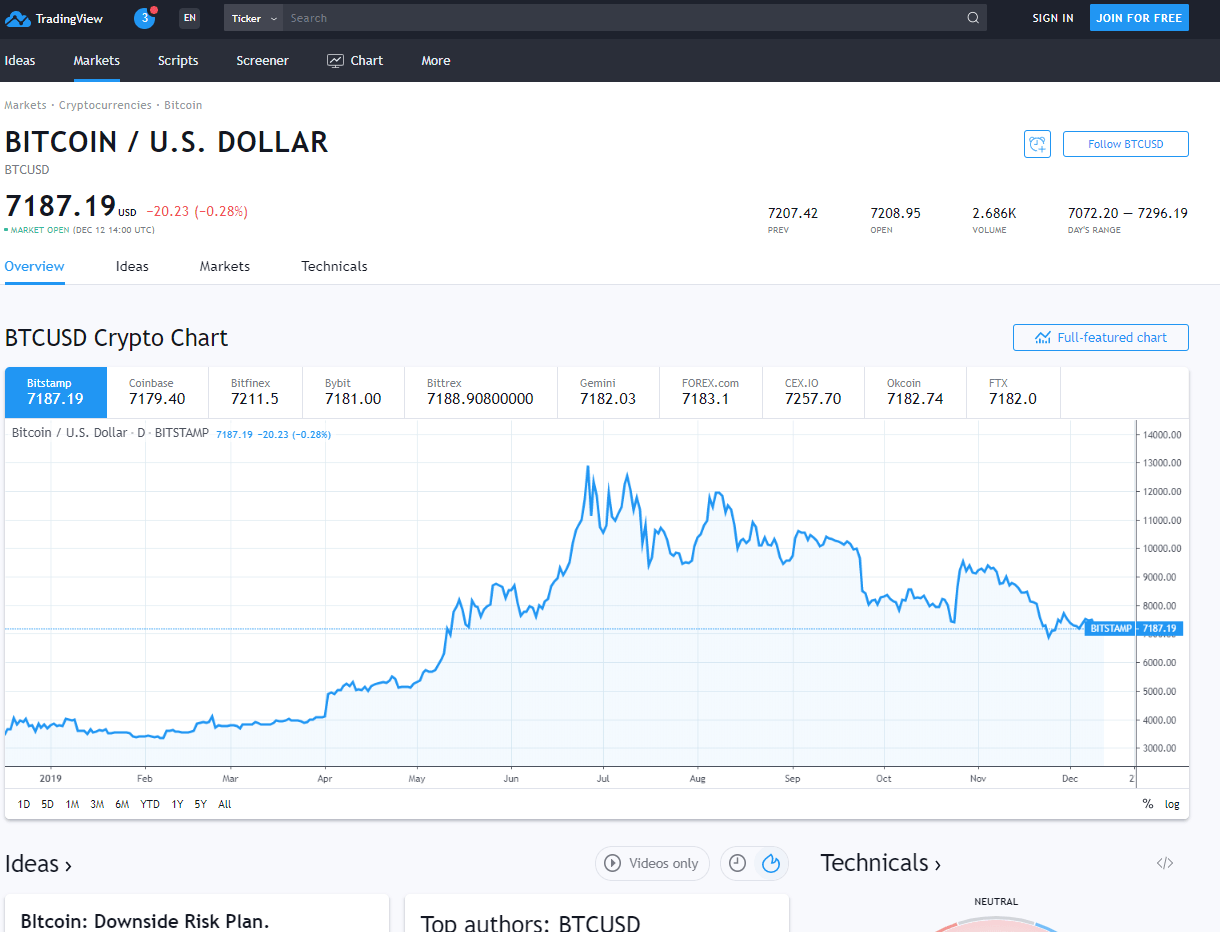
Task: Open the Technicals › section heading
Action: pos(881,863)
